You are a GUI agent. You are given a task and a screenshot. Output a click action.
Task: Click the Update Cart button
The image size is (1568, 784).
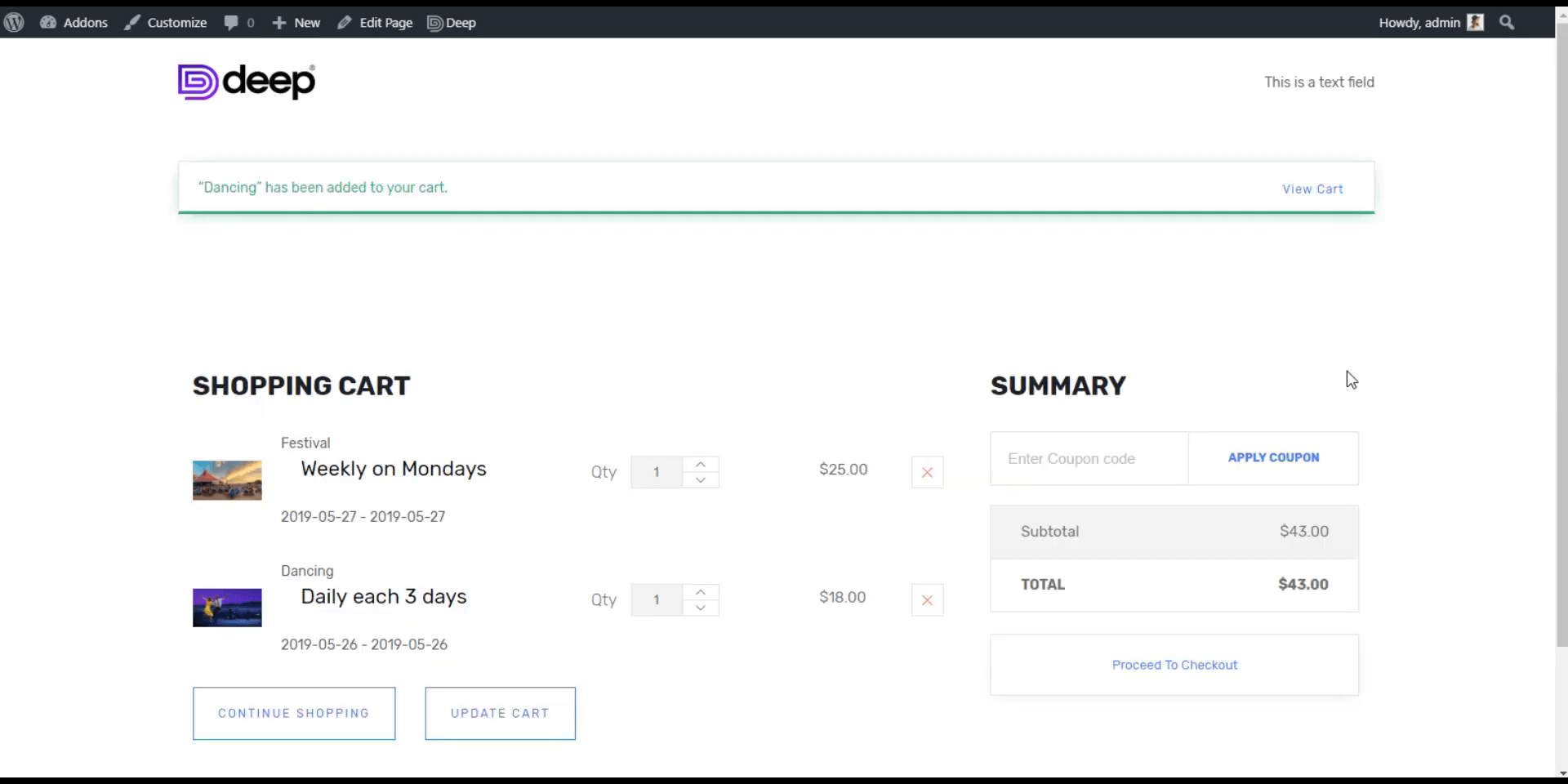click(x=500, y=714)
